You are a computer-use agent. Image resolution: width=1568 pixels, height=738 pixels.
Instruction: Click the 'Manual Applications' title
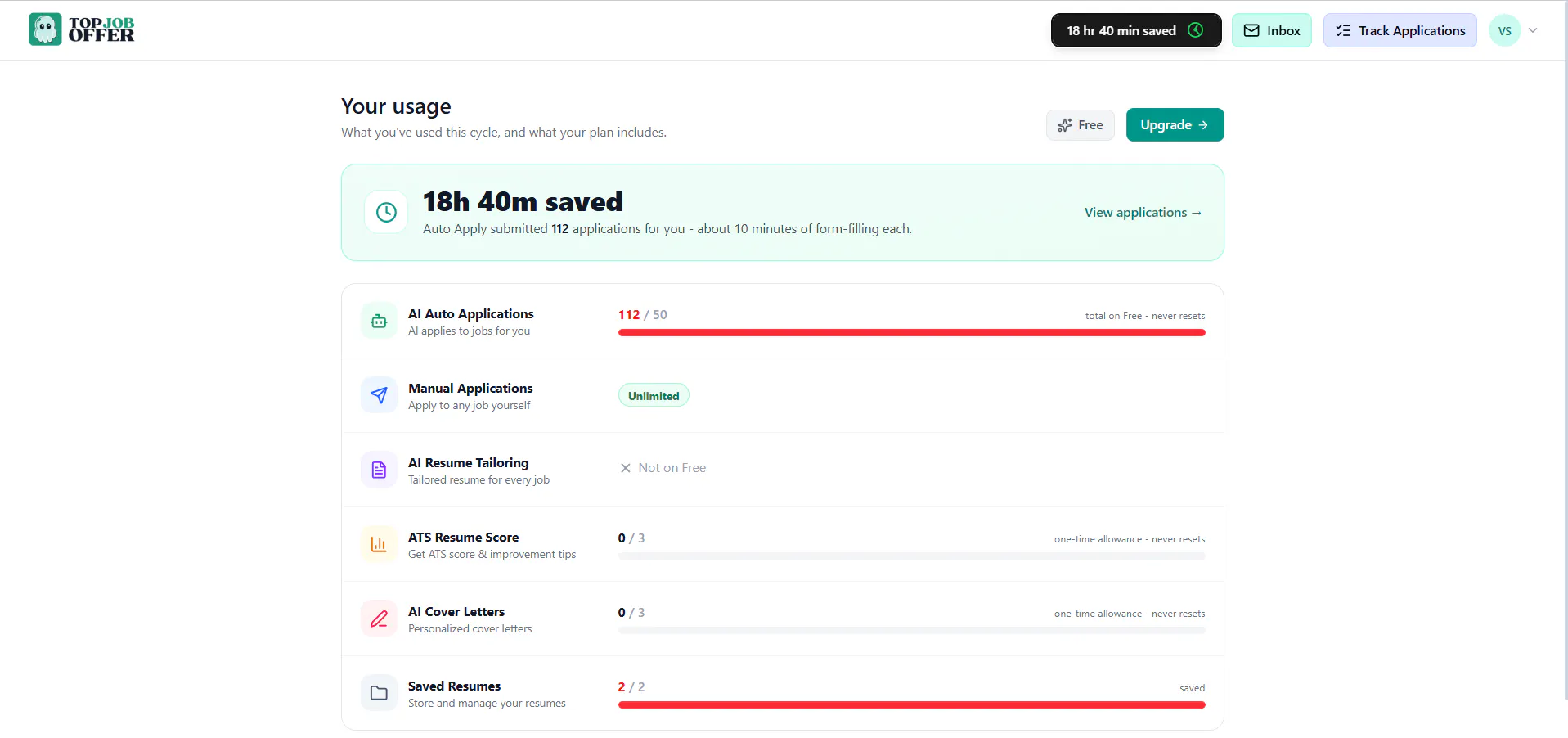coord(470,388)
